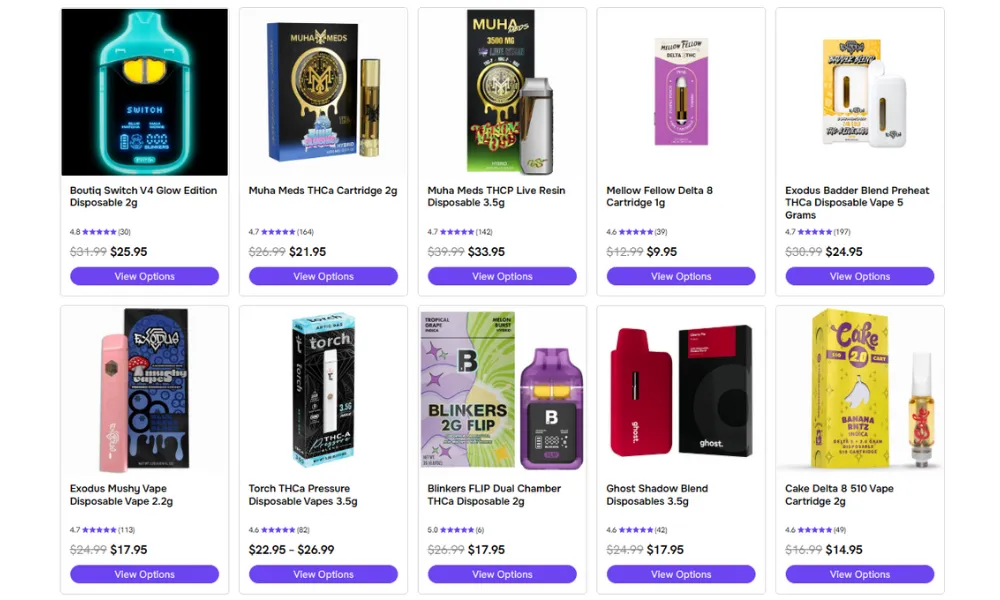This screenshot has width=1000, height=600.
Task: Click View Options for Cake Delta 8 Cartridge
Action: [860, 574]
